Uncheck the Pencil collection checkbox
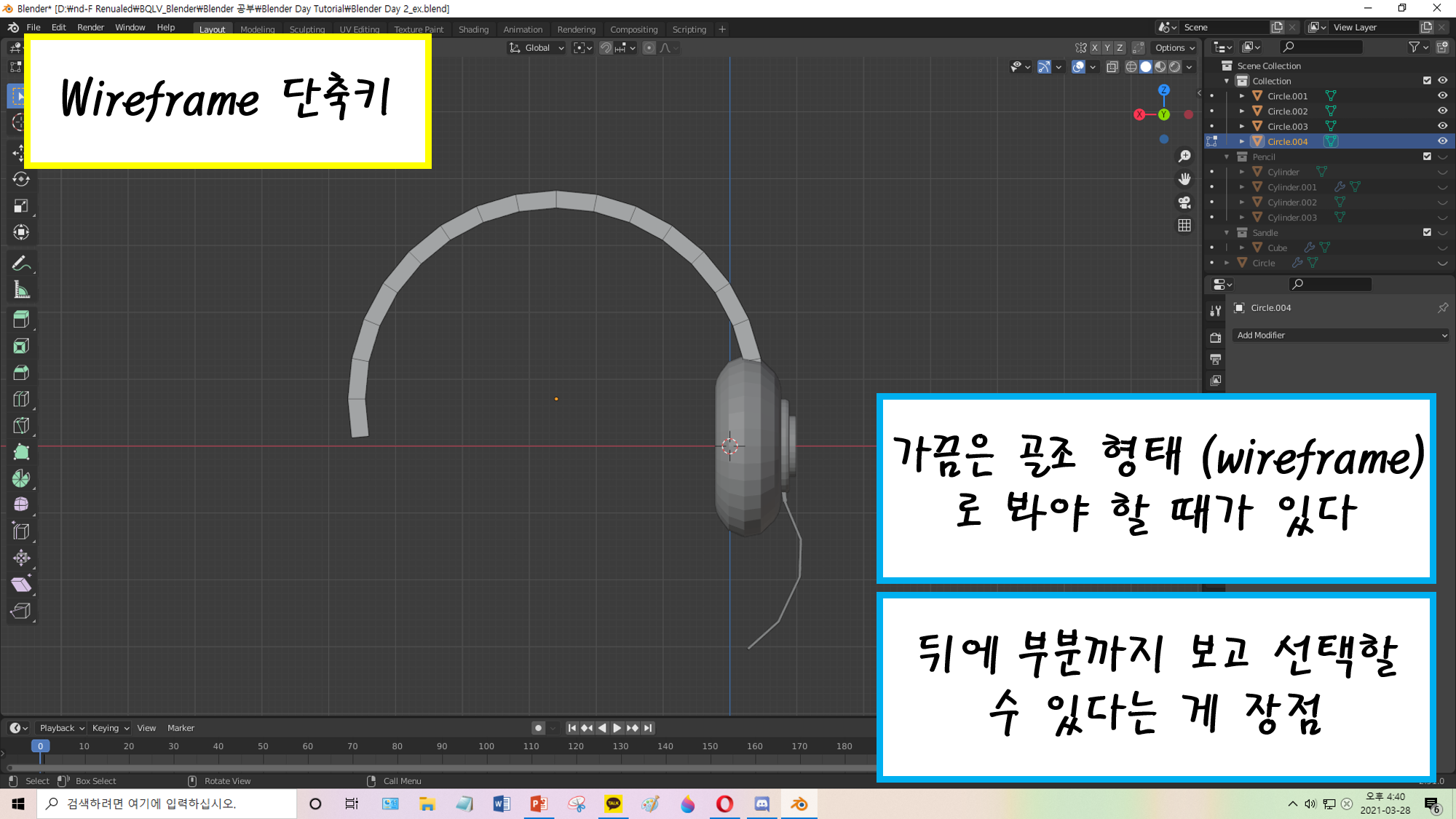Viewport: 1456px width, 819px height. point(1427,157)
